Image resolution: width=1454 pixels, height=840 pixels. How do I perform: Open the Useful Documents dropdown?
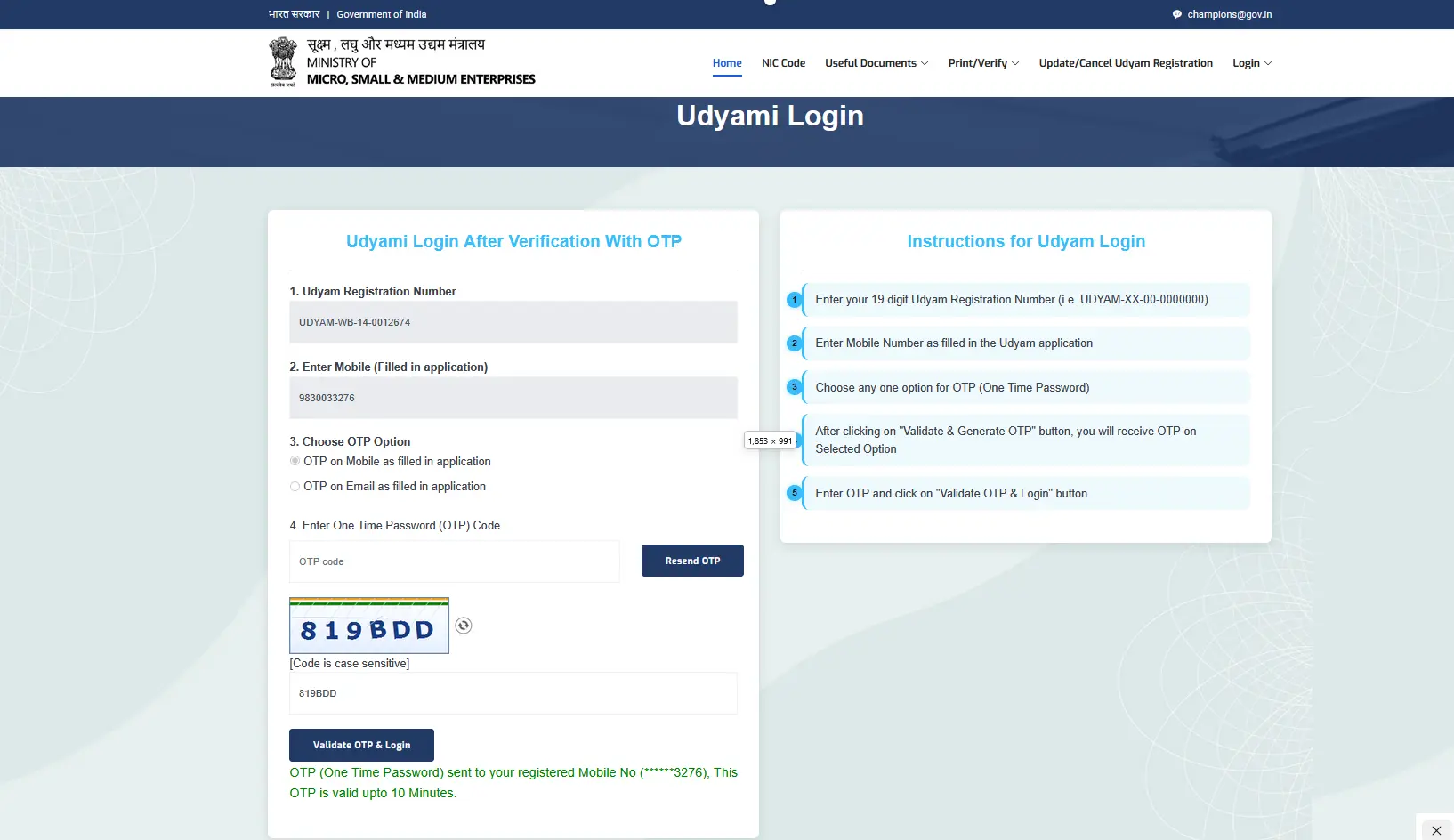(x=876, y=62)
